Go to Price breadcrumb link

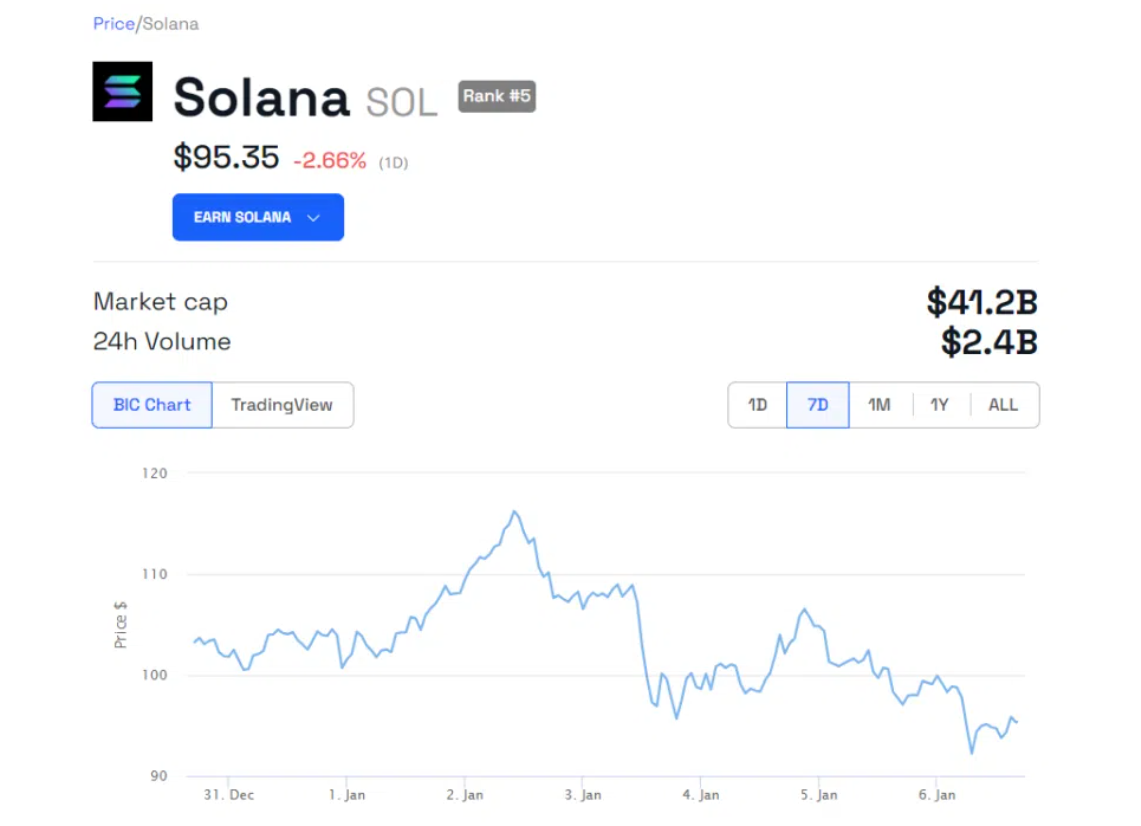[113, 24]
